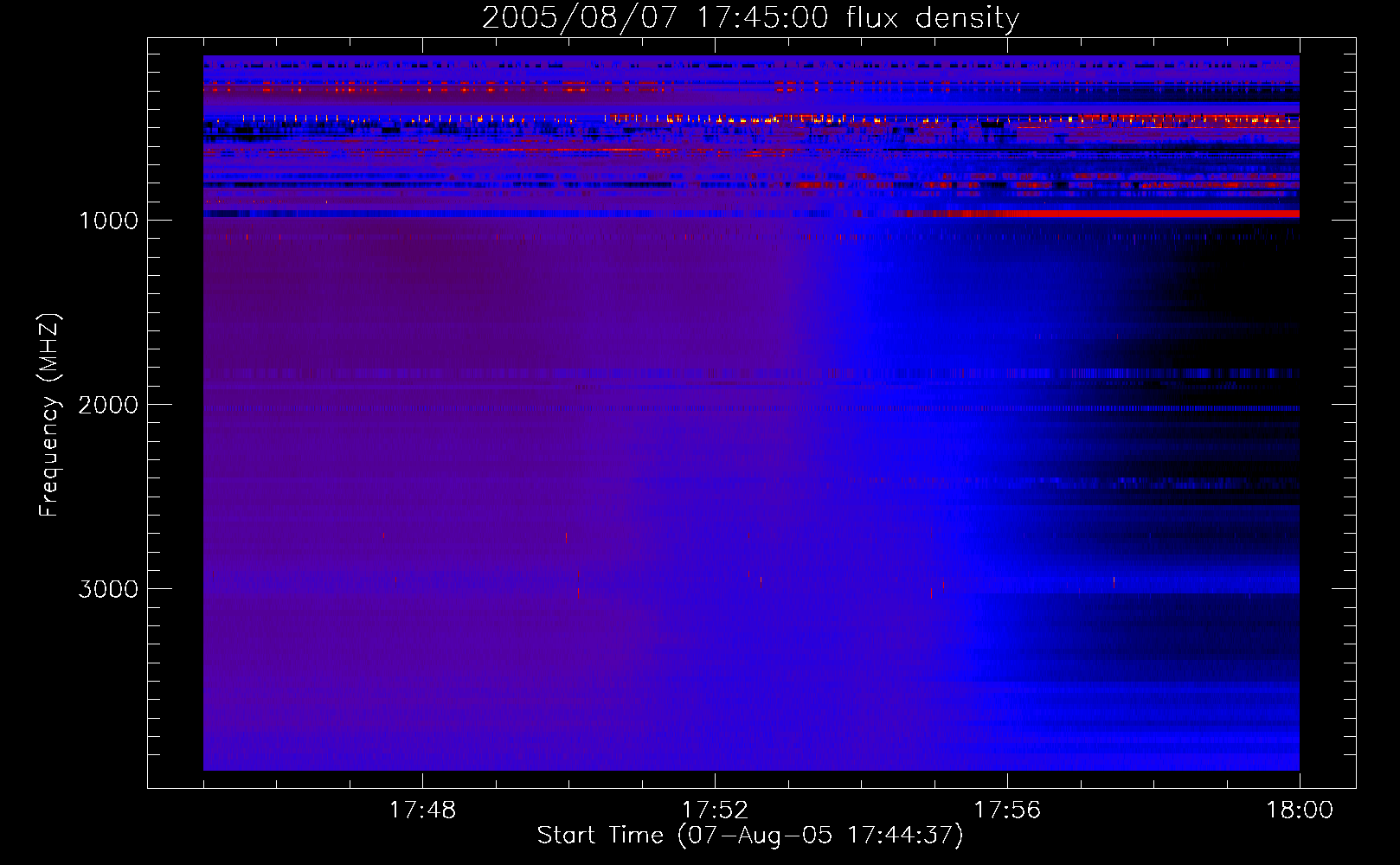Click the 3000 frequency tick label
Screen dimensions: 1400x865
pos(109,589)
